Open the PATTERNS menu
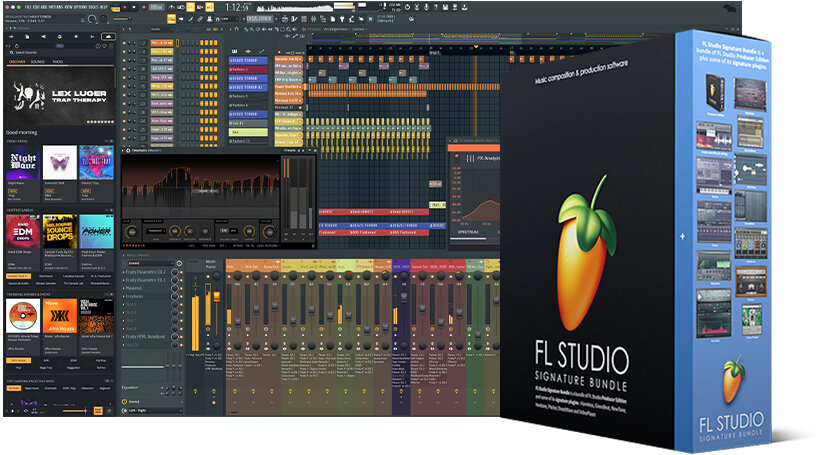The height and width of the screenshot is (455, 816). click(55, 7)
